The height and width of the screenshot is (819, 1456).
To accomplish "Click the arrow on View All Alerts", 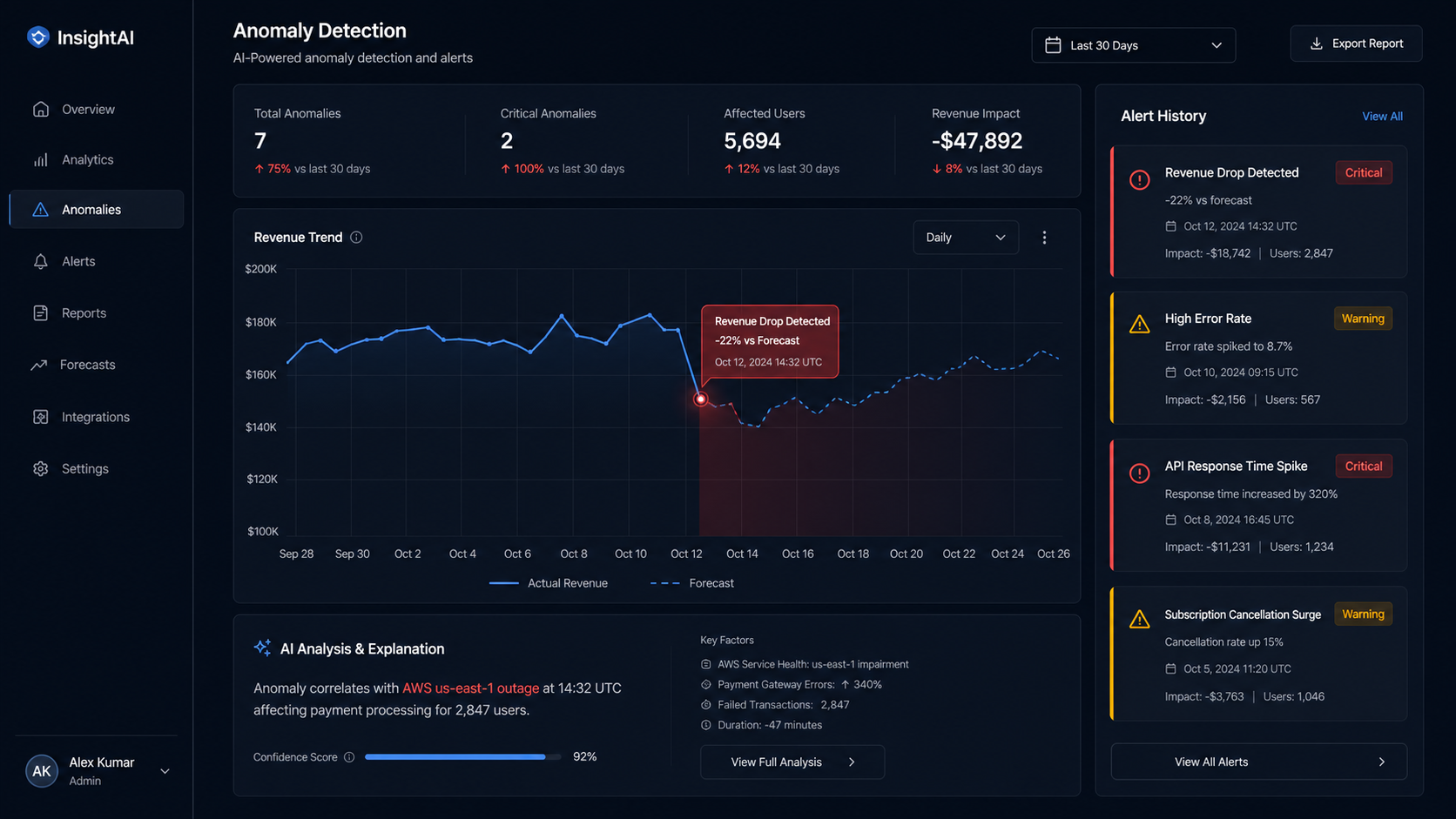I will [x=1382, y=762].
